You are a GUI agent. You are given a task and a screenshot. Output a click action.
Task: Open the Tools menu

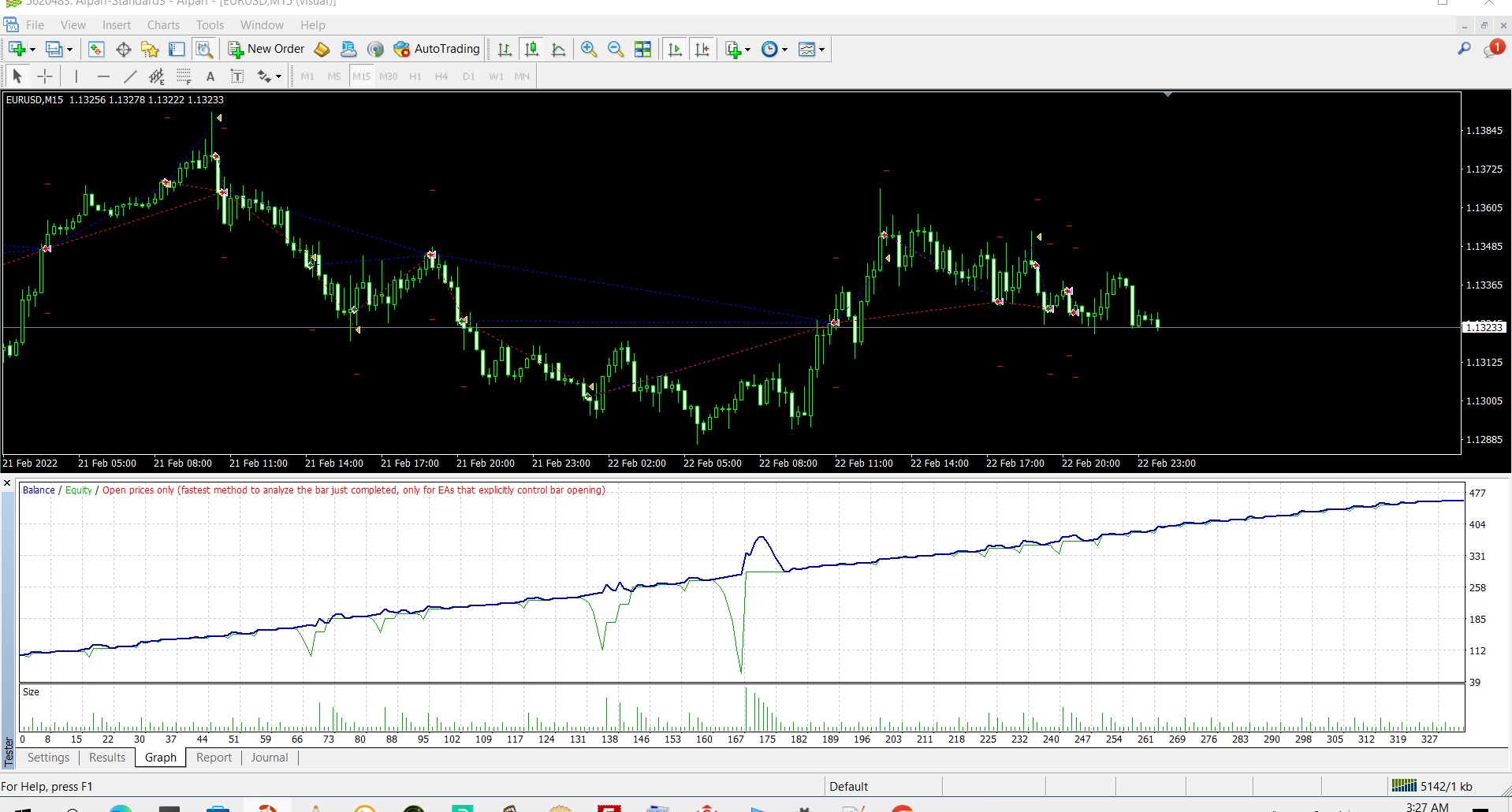[210, 25]
